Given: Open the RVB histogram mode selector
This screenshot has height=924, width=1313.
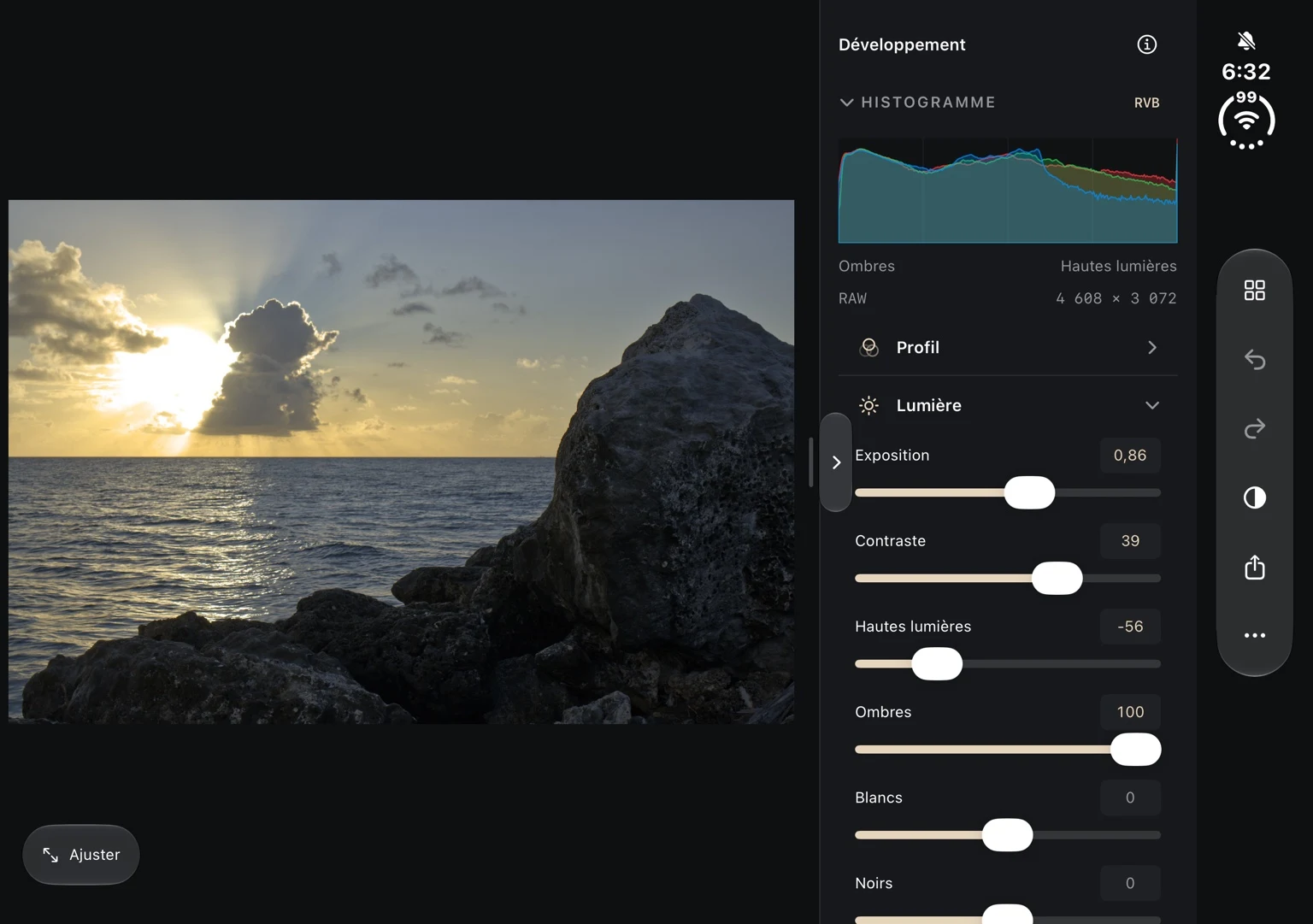Looking at the screenshot, I should click(1146, 103).
